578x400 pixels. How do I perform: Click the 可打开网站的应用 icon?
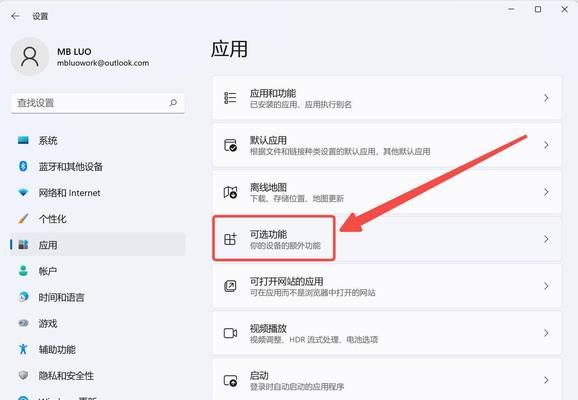tap(230, 286)
